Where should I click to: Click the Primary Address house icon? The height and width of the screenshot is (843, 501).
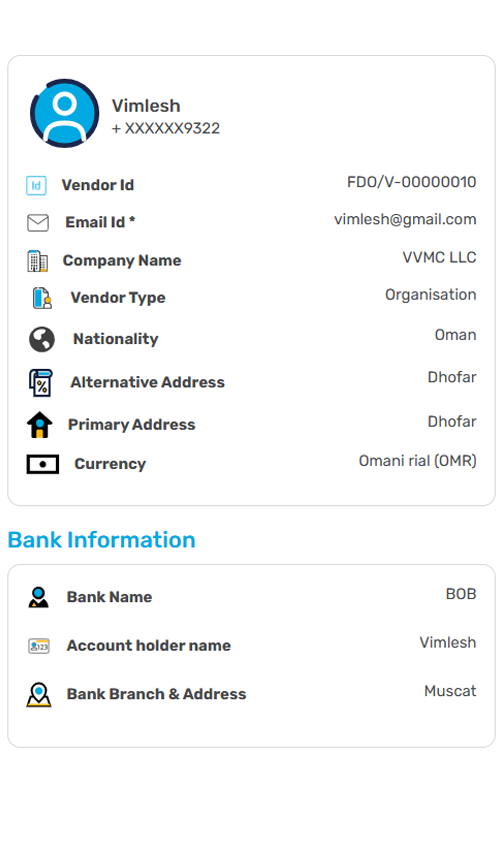[x=40, y=425]
